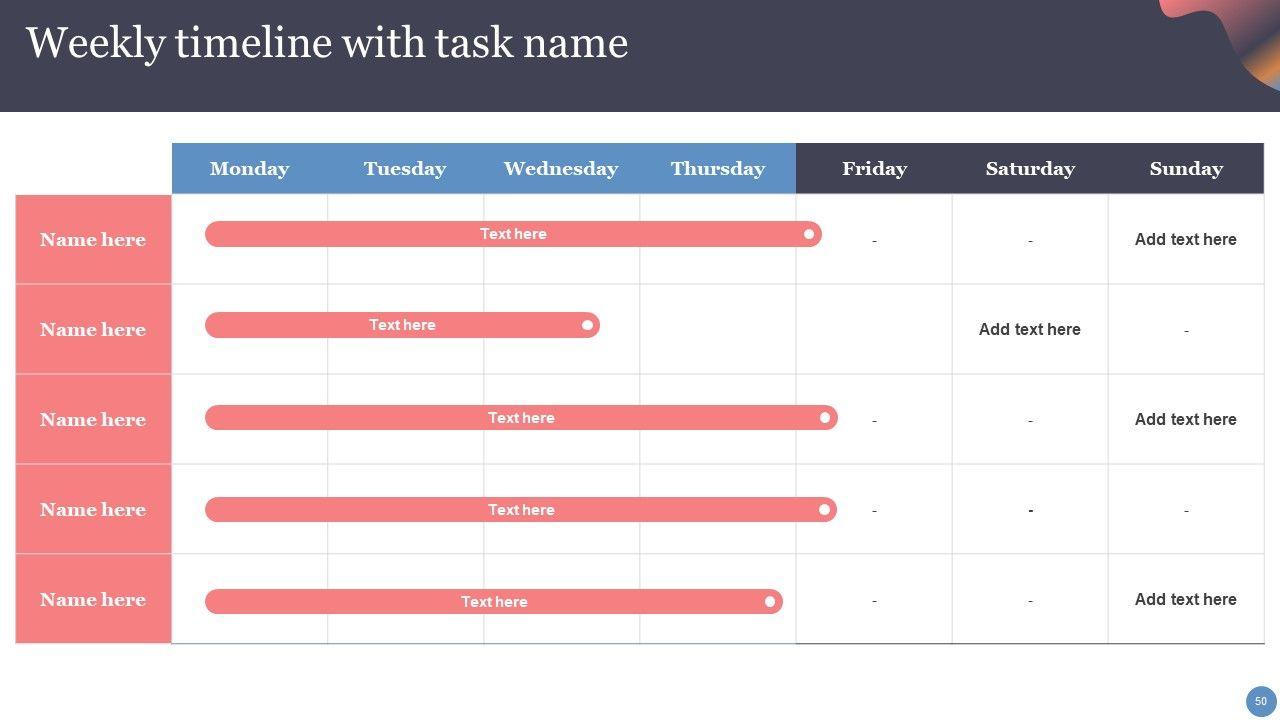Click the Friday column header
The image size is (1280, 720).
click(874, 169)
